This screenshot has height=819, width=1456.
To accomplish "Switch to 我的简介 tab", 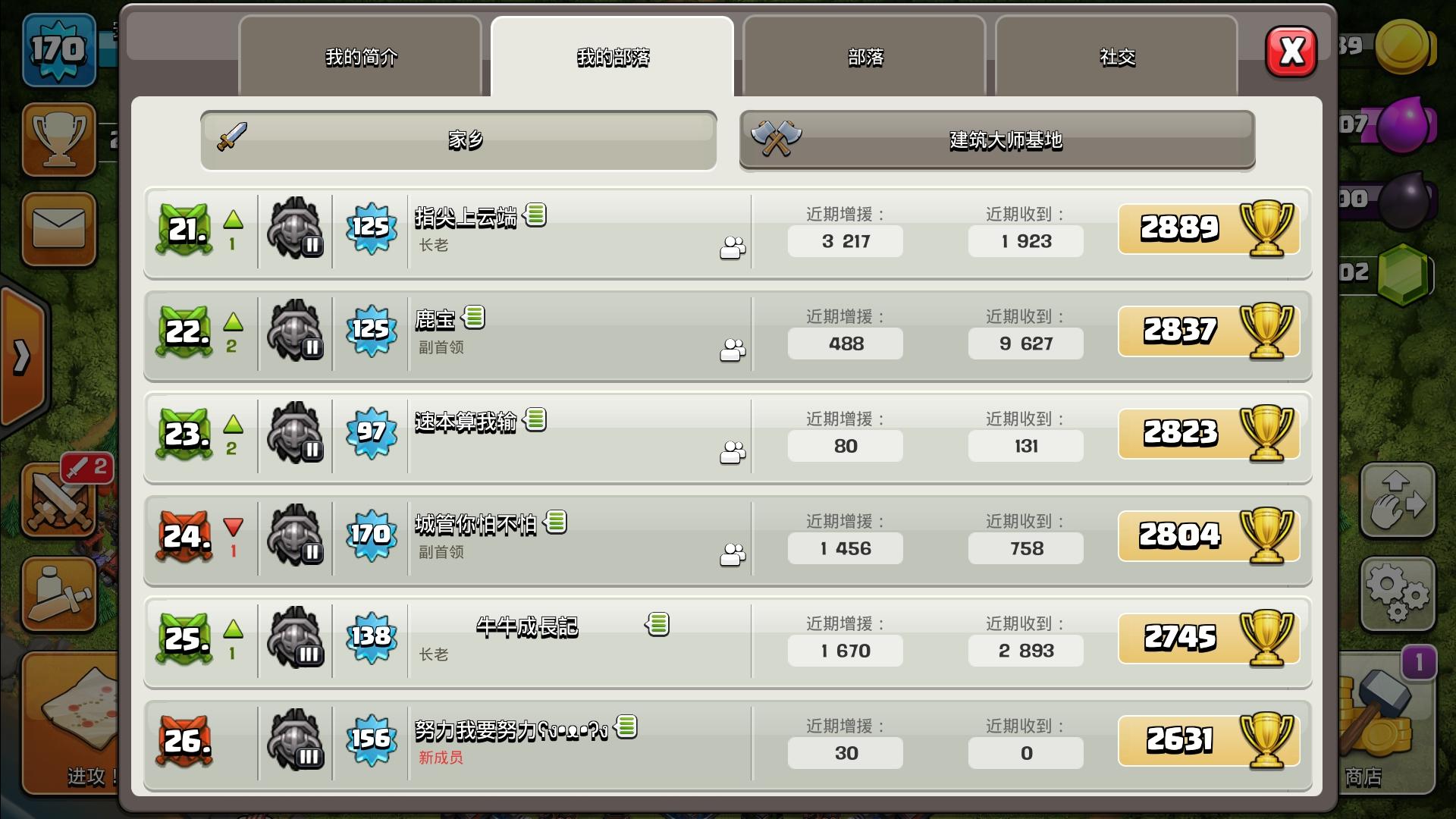I will 360,57.
